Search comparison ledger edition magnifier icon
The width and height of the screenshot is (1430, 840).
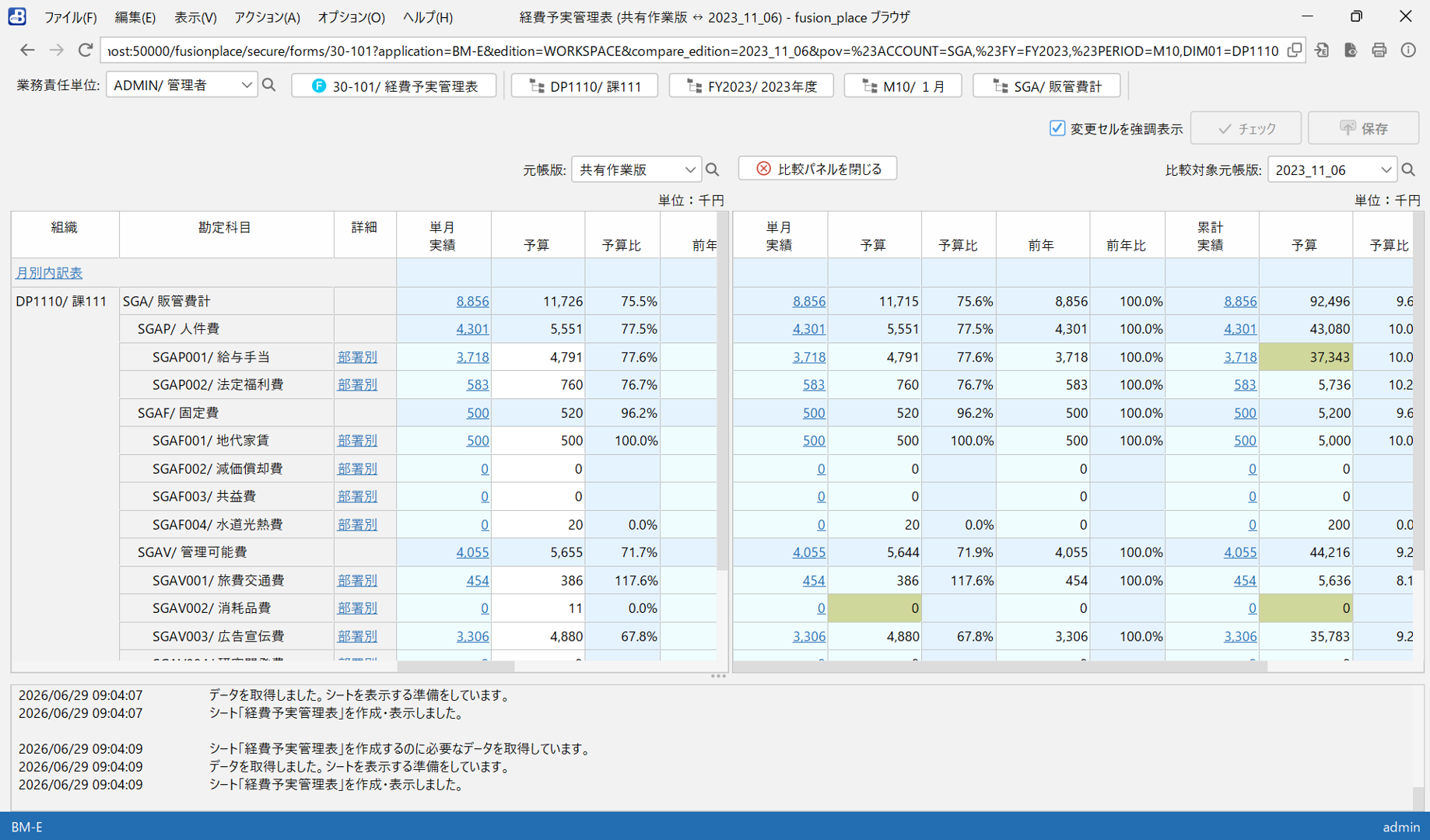coord(1408,170)
